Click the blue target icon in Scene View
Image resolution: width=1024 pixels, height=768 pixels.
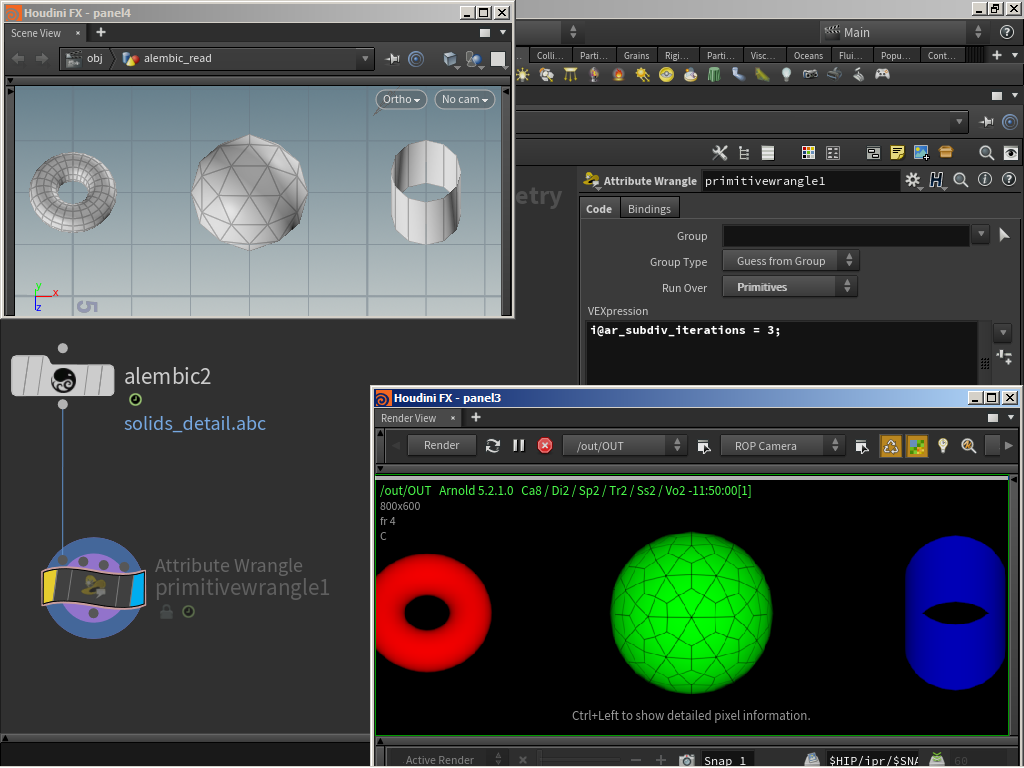click(416, 59)
